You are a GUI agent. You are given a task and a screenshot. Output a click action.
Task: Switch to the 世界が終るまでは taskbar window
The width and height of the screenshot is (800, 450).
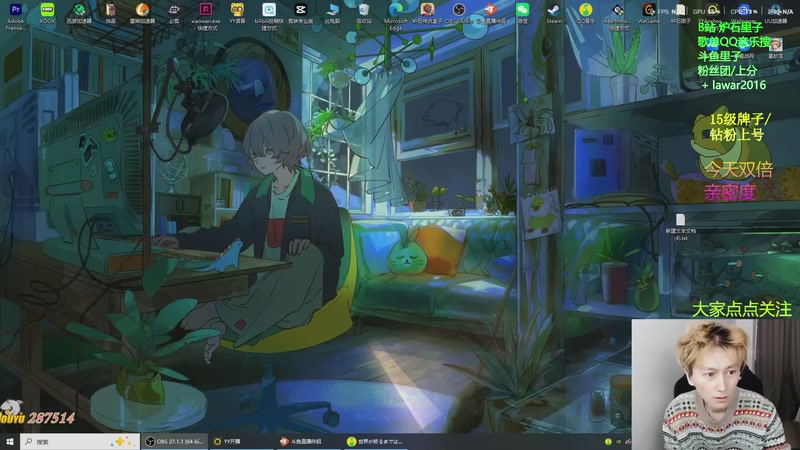click(375, 441)
